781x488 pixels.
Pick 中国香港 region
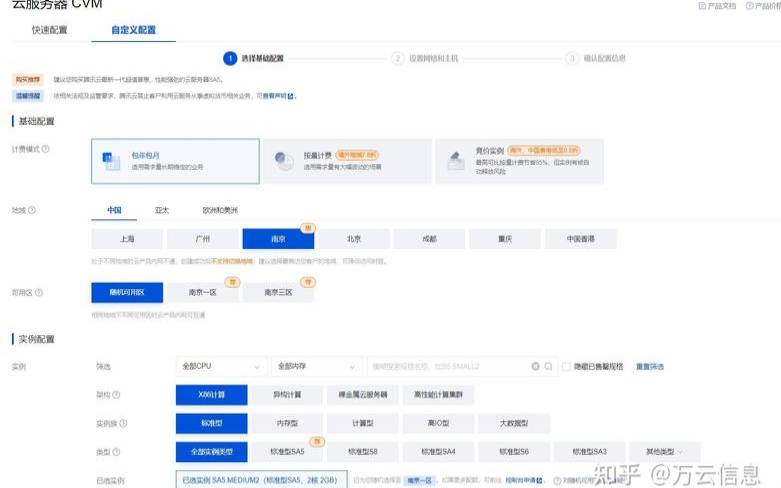(x=581, y=239)
